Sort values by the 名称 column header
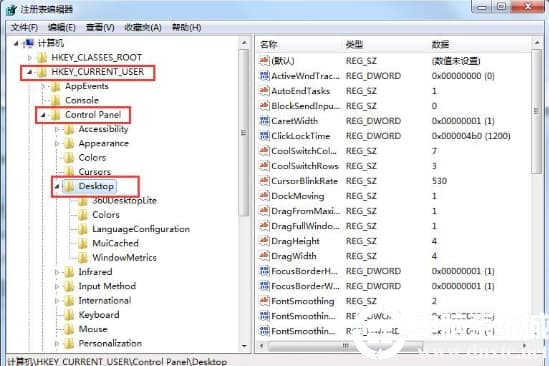The width and height of the screenshot is (549, 366). (269, 44)
